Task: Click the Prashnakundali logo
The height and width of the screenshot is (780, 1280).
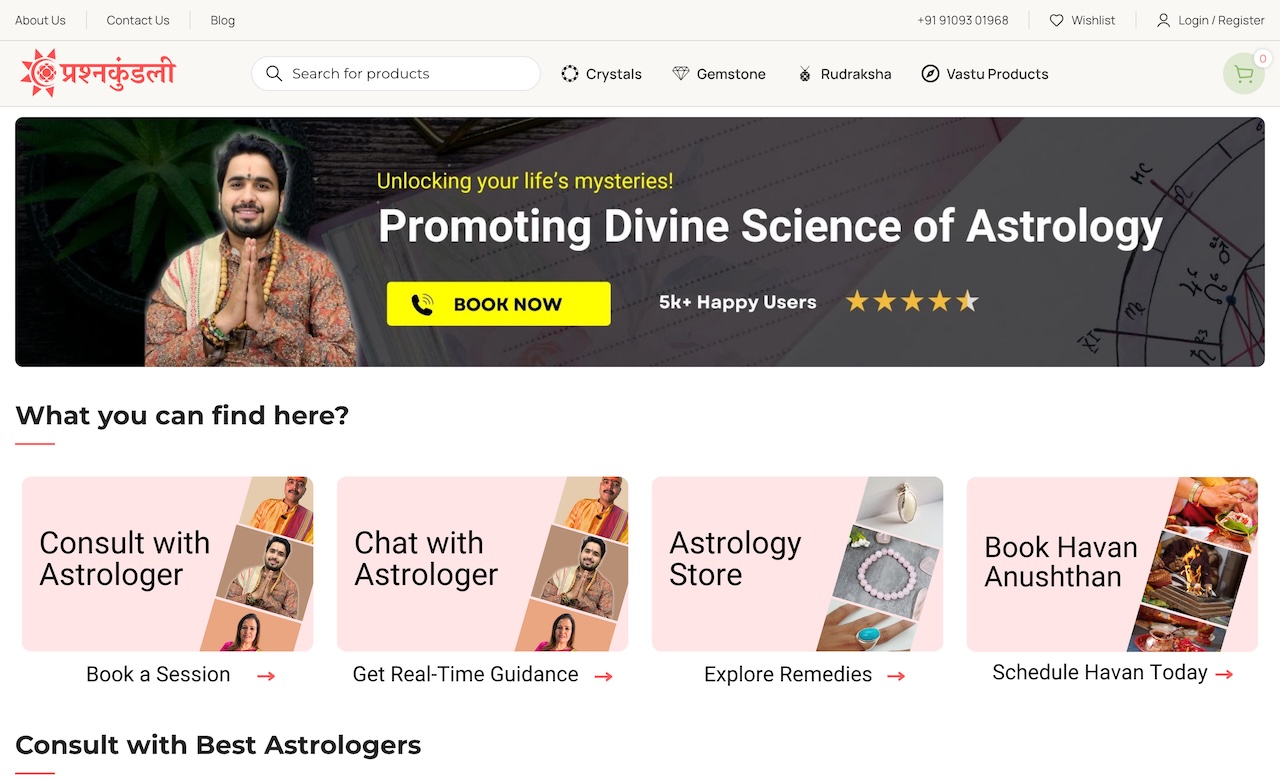Action: pos(96,73)
